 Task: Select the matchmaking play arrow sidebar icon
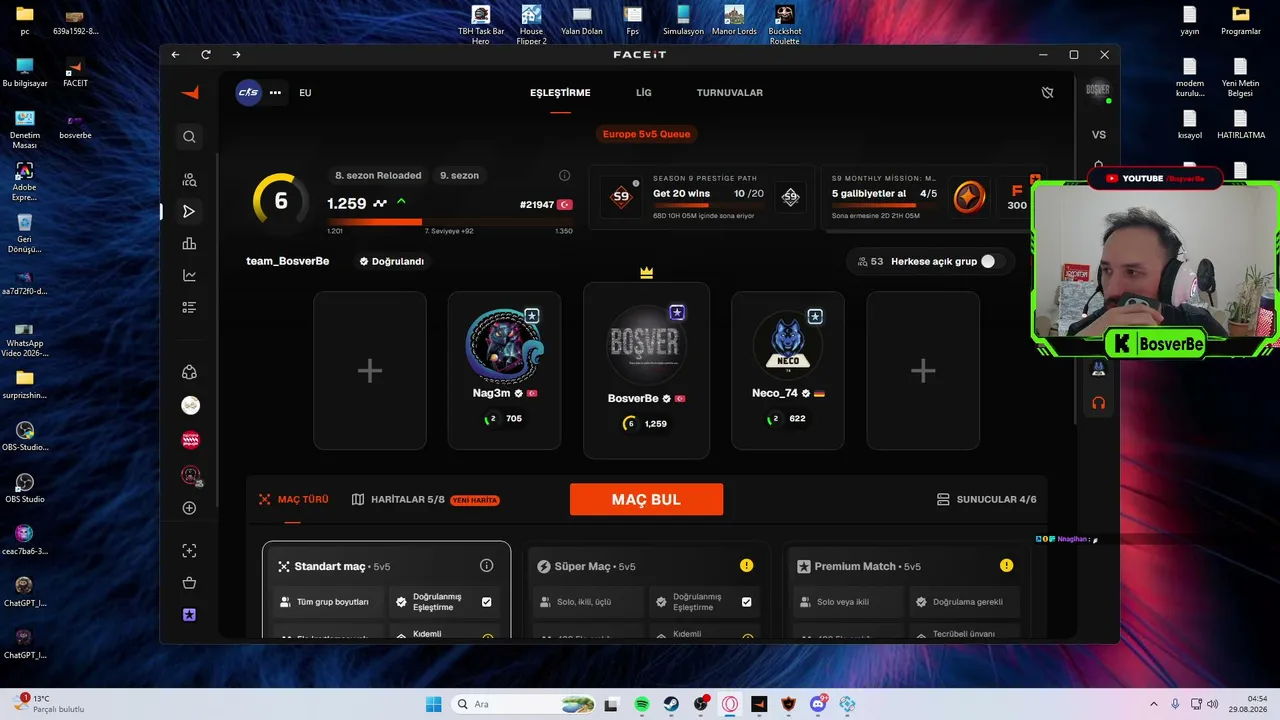click(189, 211)
